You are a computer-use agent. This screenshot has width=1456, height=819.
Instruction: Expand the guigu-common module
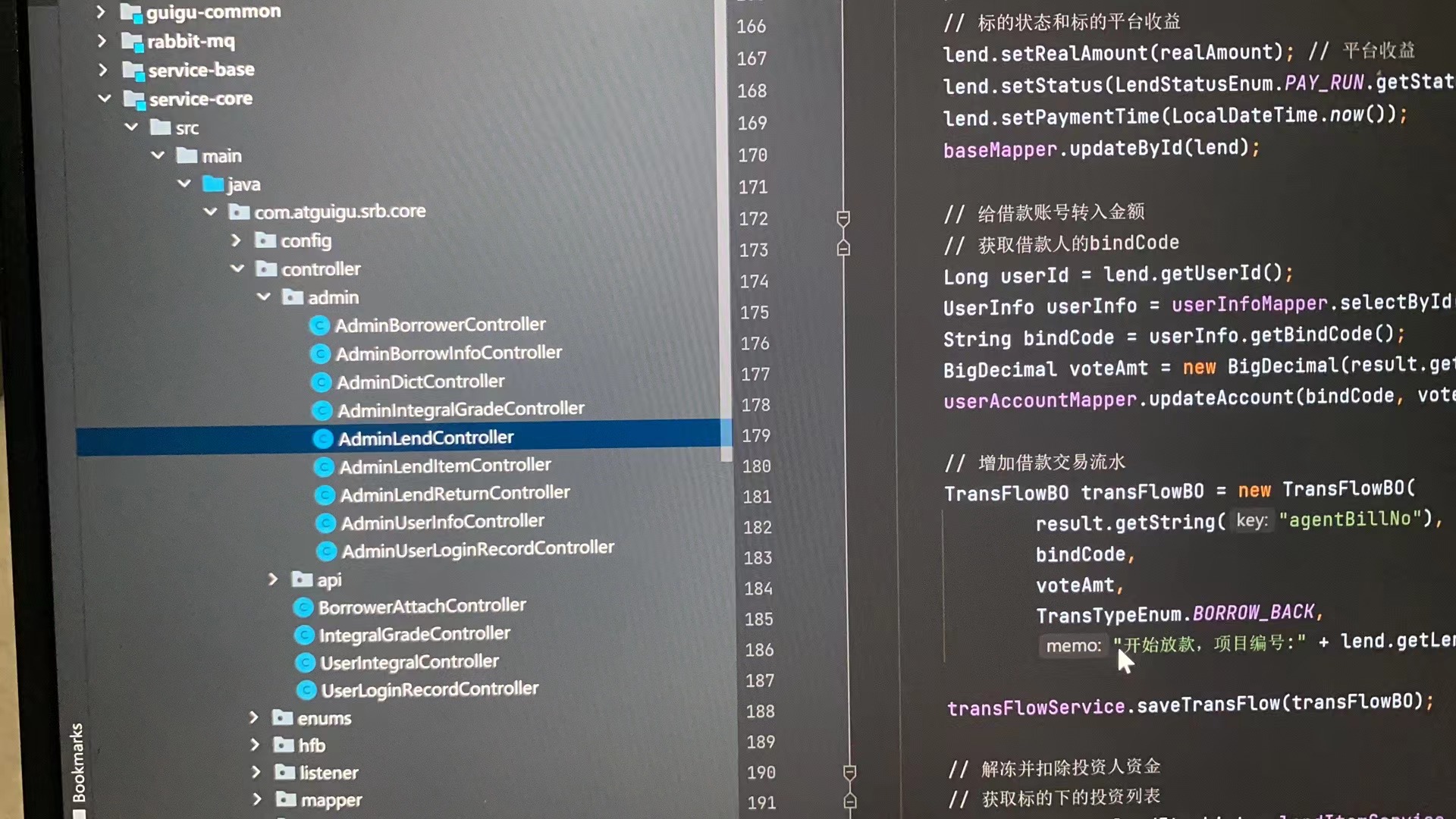[101, 12]
